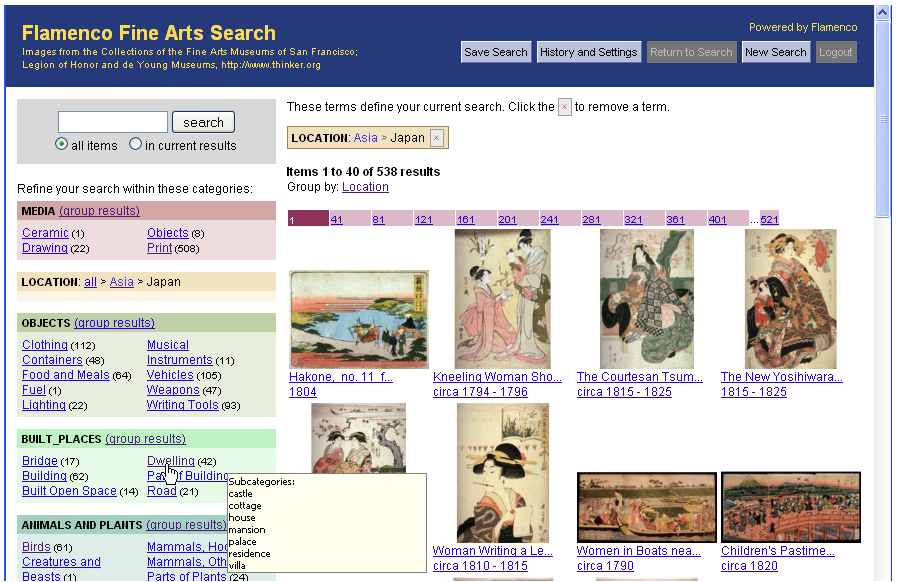Viewport: 897px width, 582px height.
Task: Go to results page starting at 201
Action: [x=507, y=219]
